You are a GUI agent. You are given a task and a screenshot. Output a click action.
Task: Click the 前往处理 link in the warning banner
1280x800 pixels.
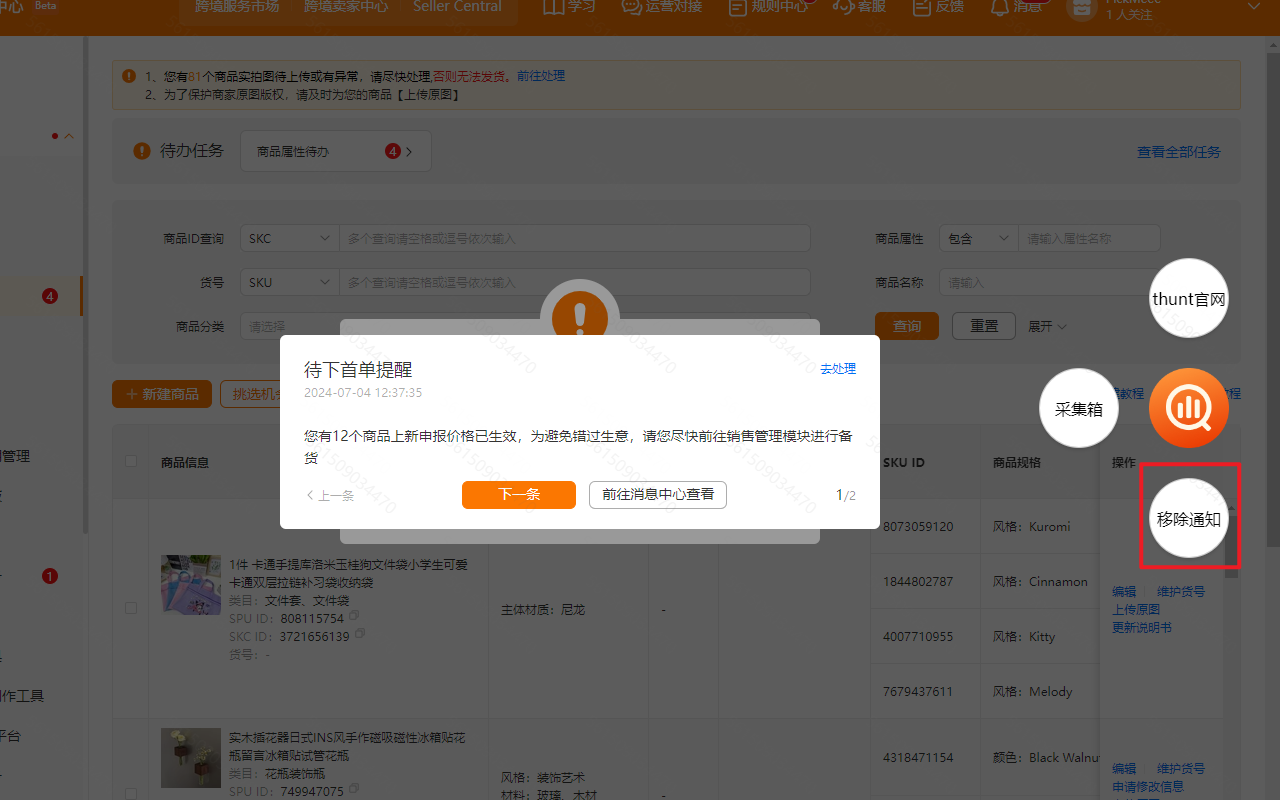tap(541, 76)
